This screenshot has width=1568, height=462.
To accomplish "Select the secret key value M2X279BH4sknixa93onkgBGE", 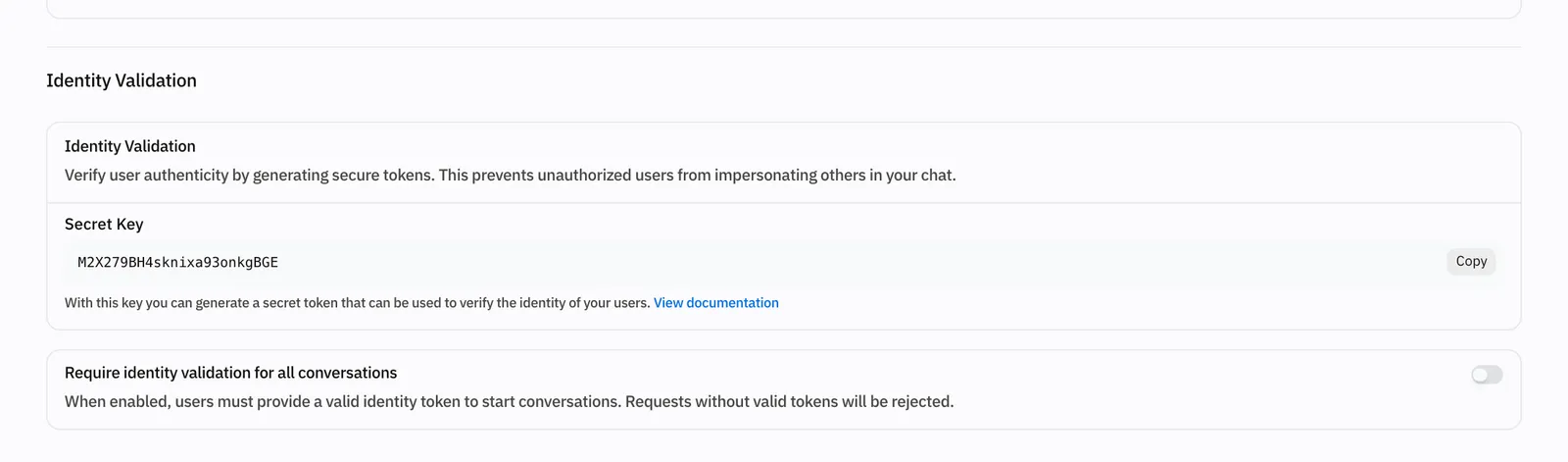I will pos(178,263).
